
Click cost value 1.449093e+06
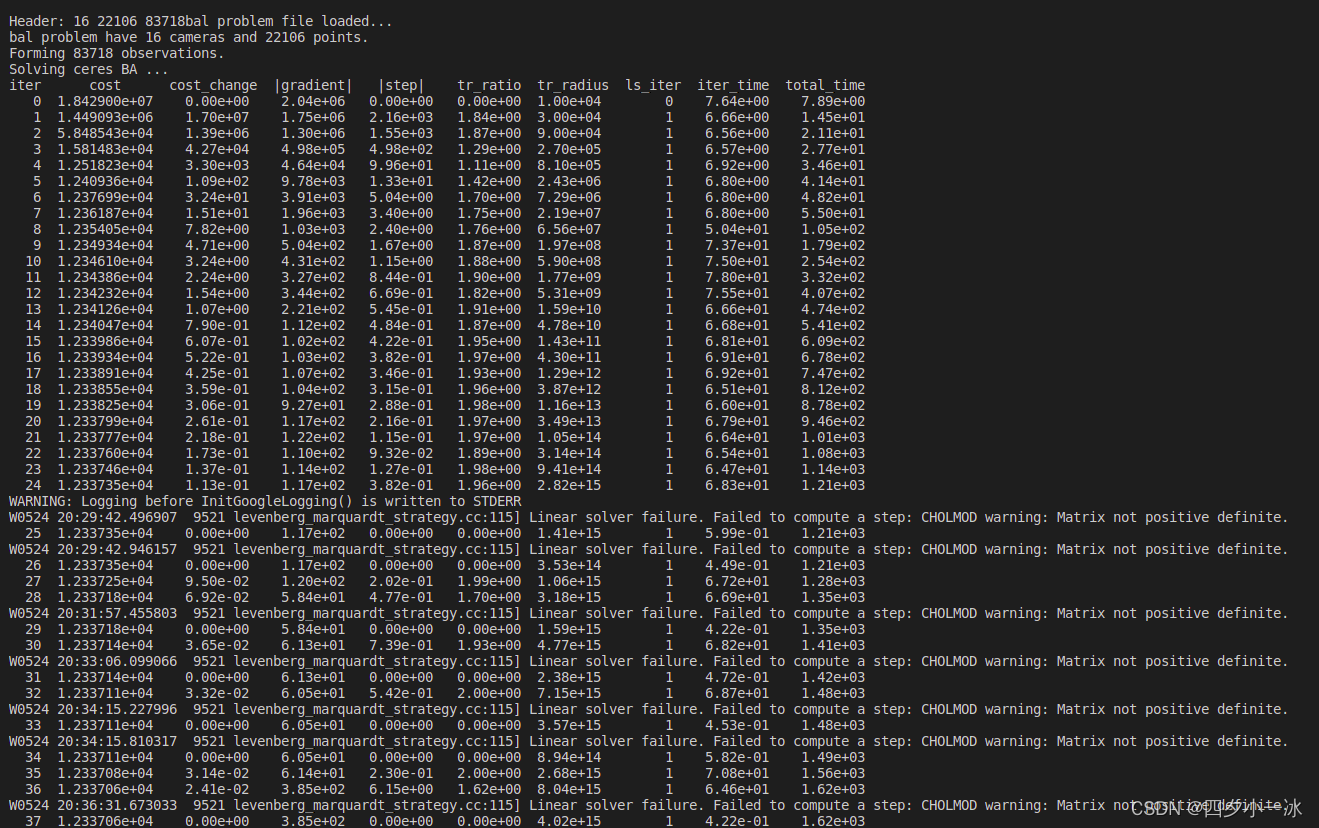coord(105,117)
